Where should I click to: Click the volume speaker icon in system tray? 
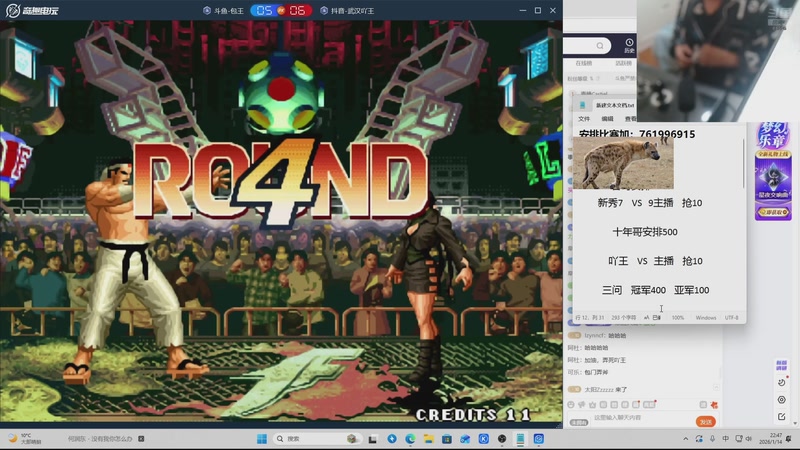748,439
